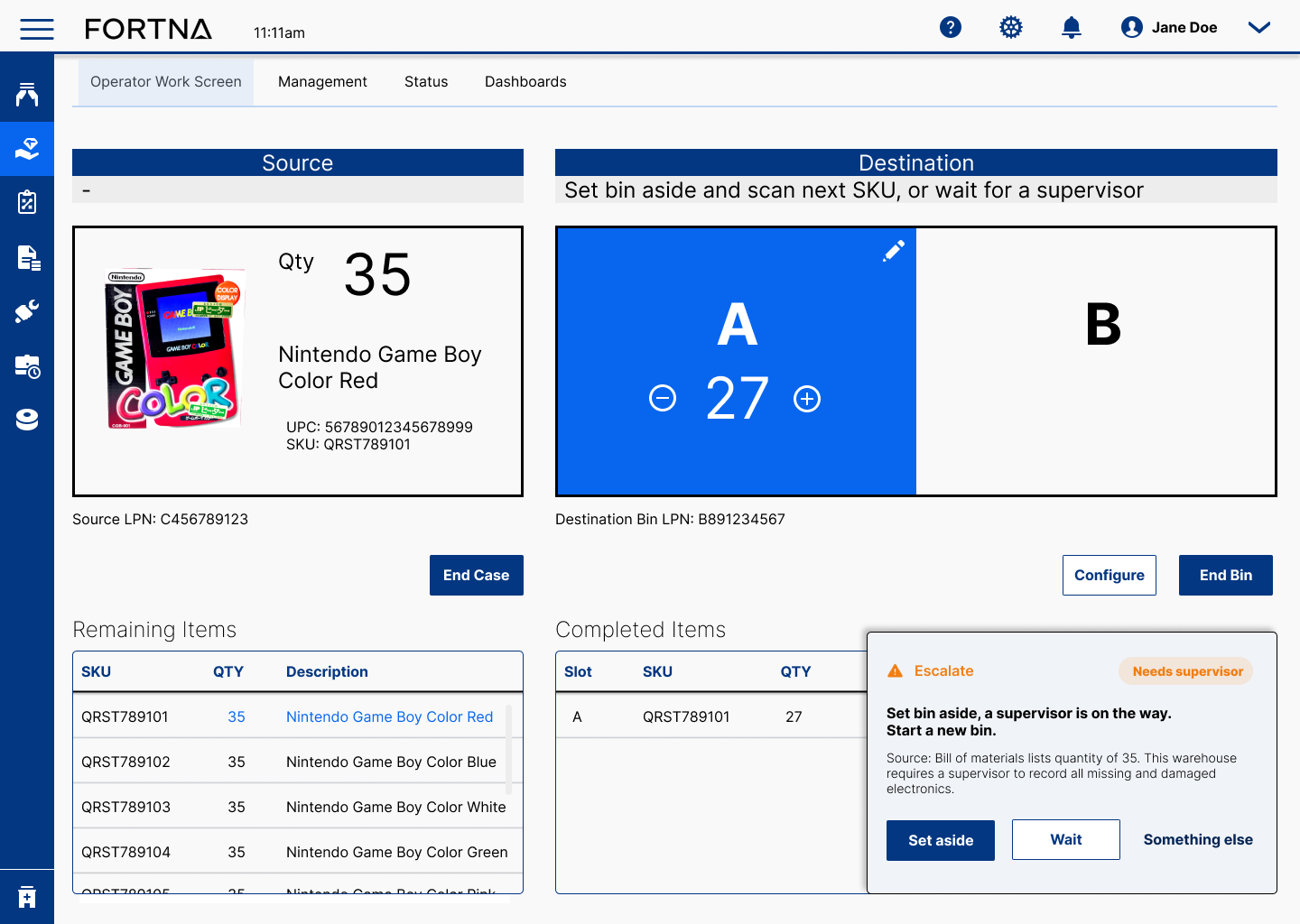Decrease slot A quantity with minus

[663, 398]
